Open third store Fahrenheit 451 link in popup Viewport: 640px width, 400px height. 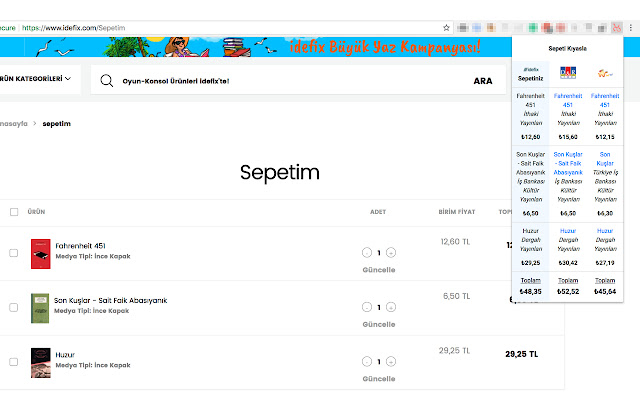tap(605, 100)
